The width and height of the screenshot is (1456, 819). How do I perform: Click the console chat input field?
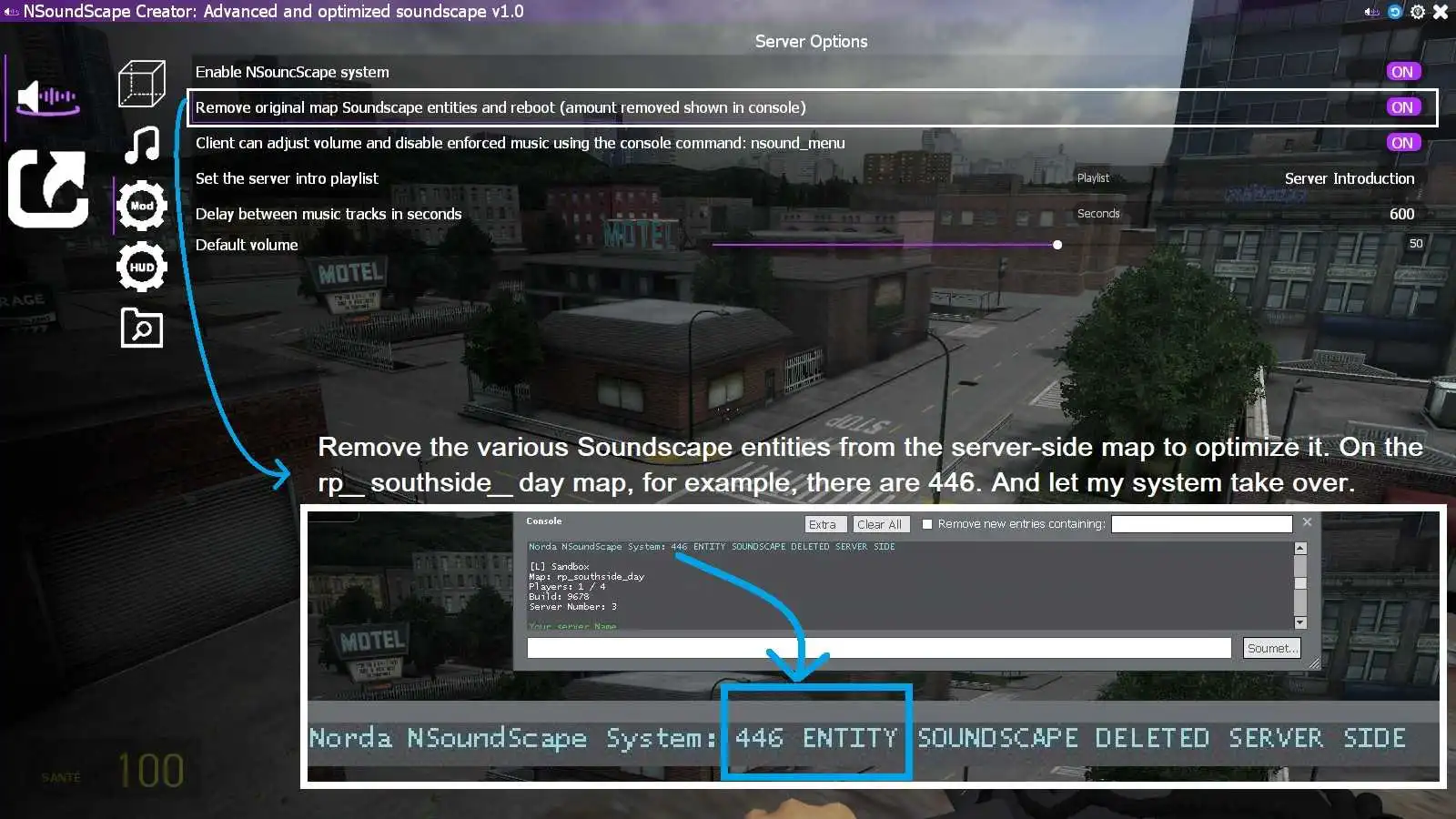pos(878,648)
